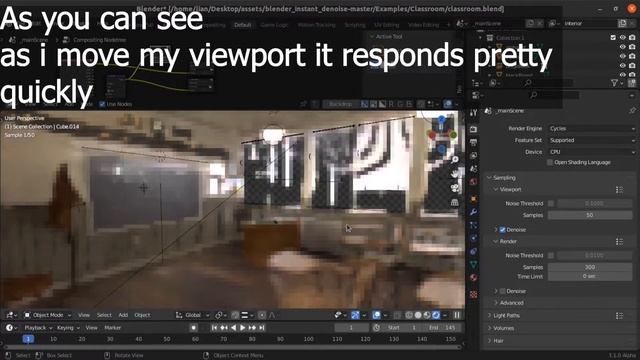
Task: Enable Open Shading Language checkbox
Action: tap(550, 162)
